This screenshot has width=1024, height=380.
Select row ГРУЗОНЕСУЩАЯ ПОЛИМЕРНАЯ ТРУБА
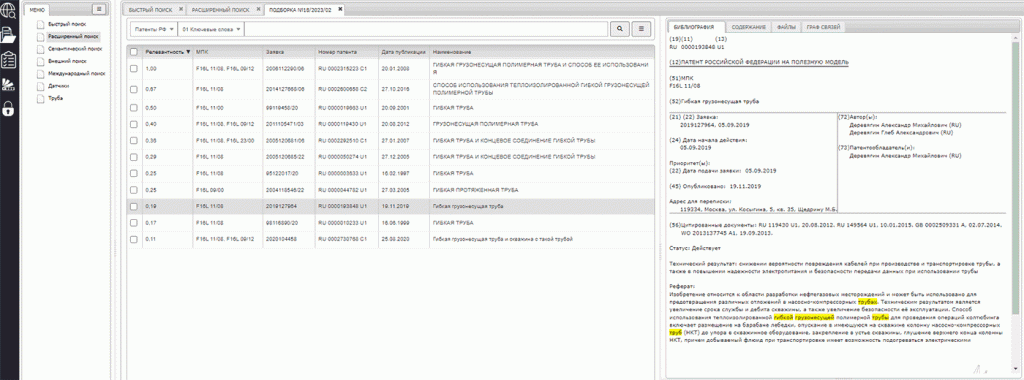pyautogui.click(x=391, y=123)
